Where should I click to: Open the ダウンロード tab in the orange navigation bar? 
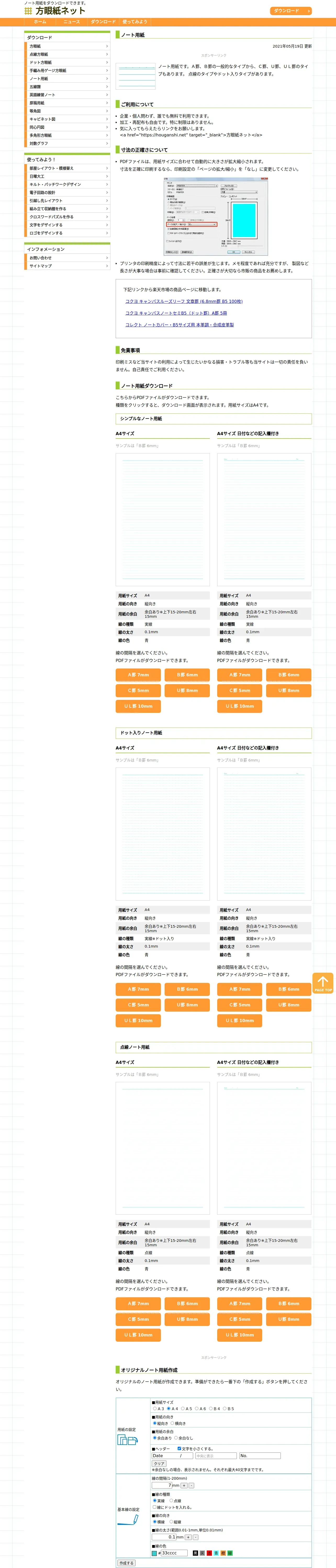pos(104,22)
